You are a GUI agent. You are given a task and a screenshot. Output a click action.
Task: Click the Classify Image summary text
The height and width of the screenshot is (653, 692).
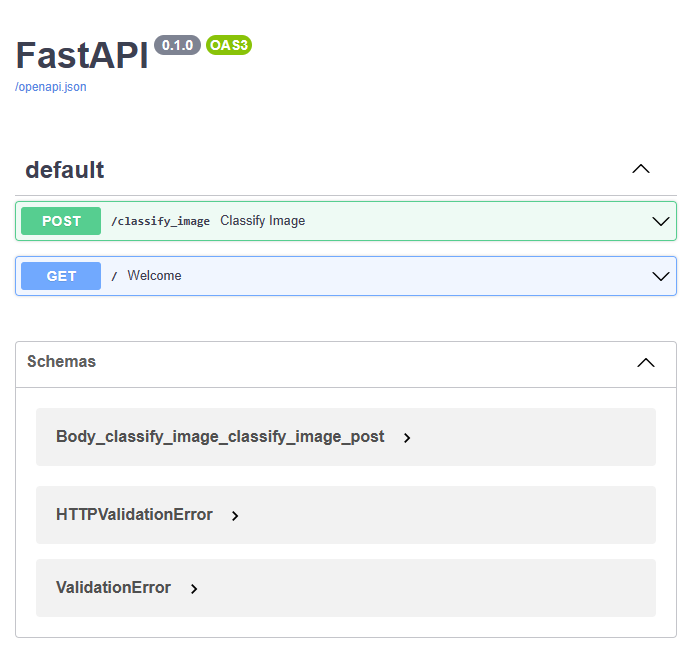pos(263,221)
